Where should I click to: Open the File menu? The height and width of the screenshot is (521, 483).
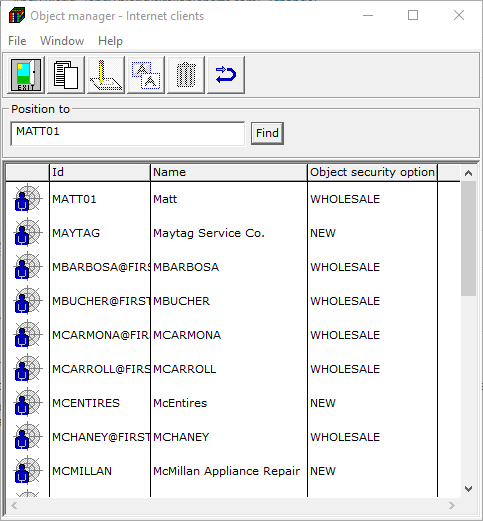(17, 41)
